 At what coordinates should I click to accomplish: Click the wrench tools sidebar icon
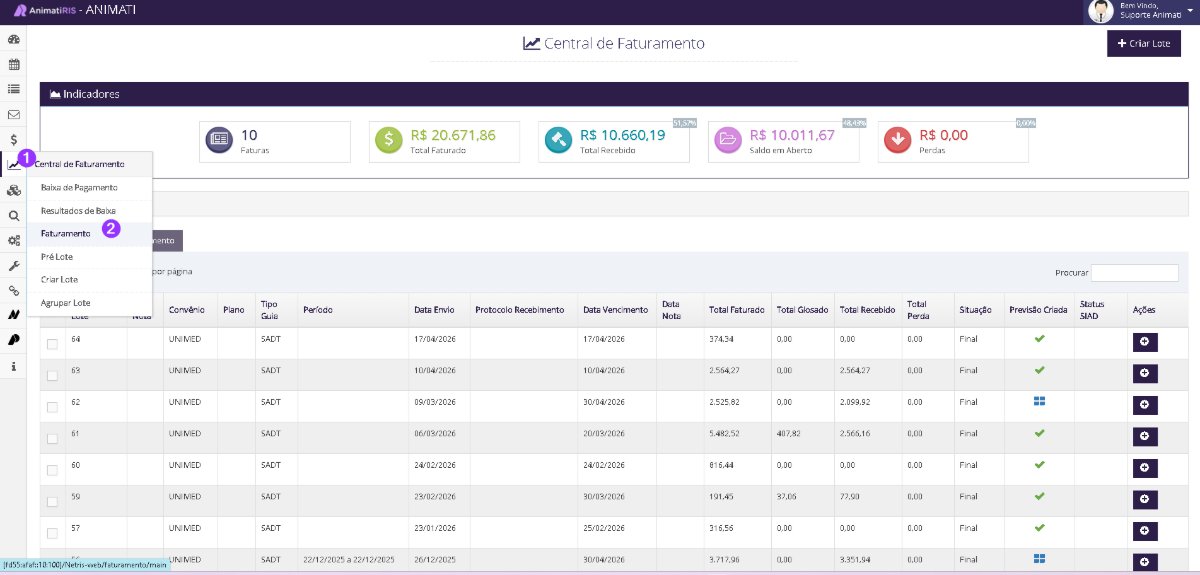click(x=13, y=265)
